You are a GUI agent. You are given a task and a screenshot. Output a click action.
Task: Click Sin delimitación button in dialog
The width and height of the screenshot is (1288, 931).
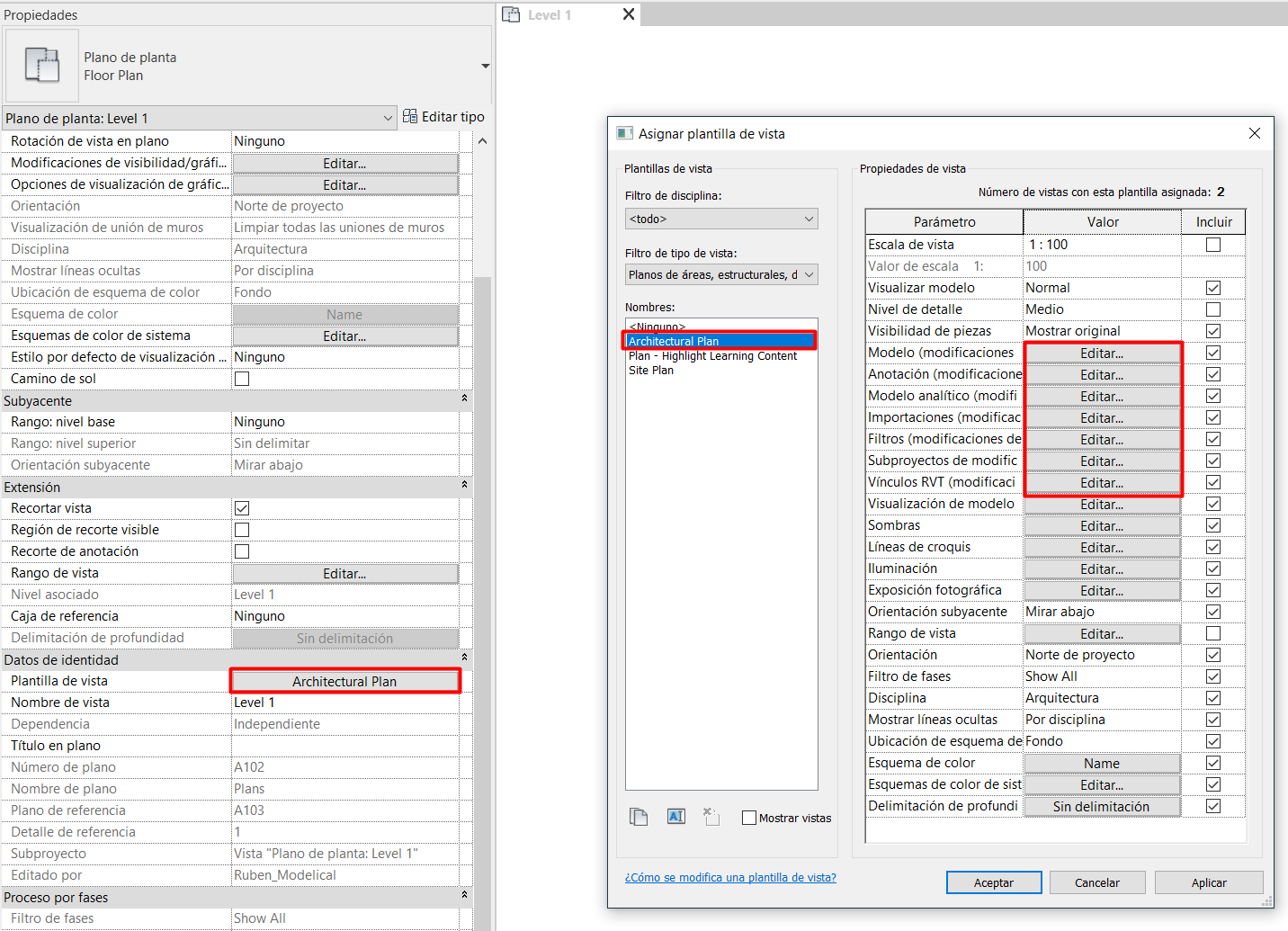pos(1102,806)
